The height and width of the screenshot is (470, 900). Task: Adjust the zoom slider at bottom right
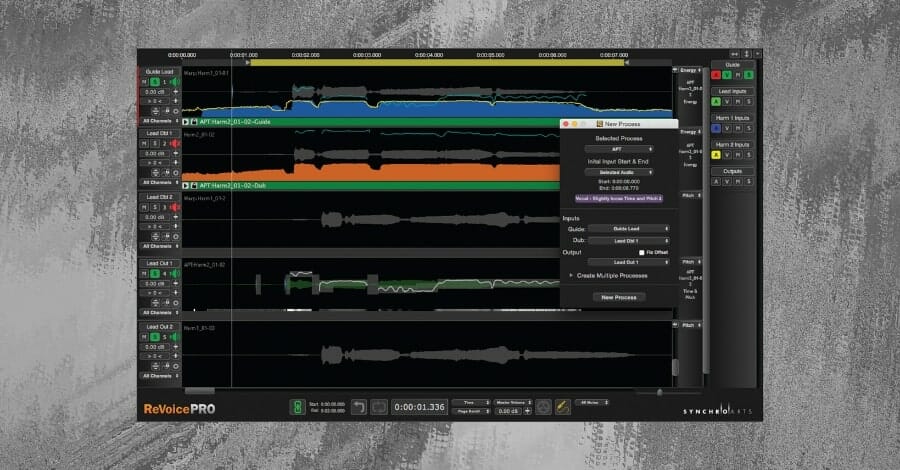click(x=660, y=393)
